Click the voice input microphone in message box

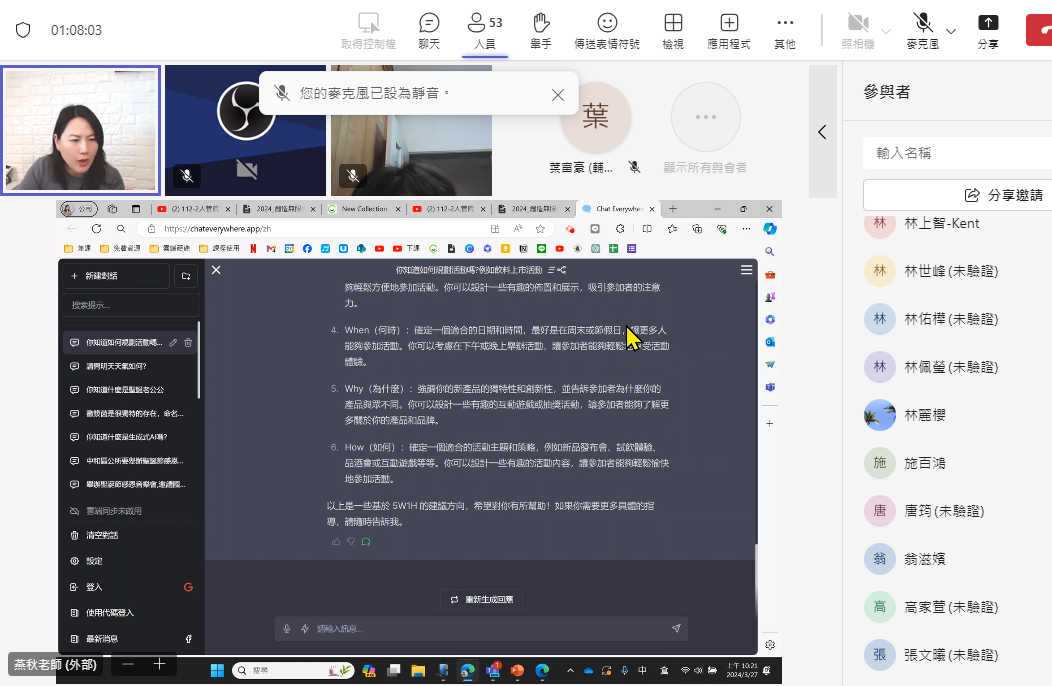coord(286,628)
